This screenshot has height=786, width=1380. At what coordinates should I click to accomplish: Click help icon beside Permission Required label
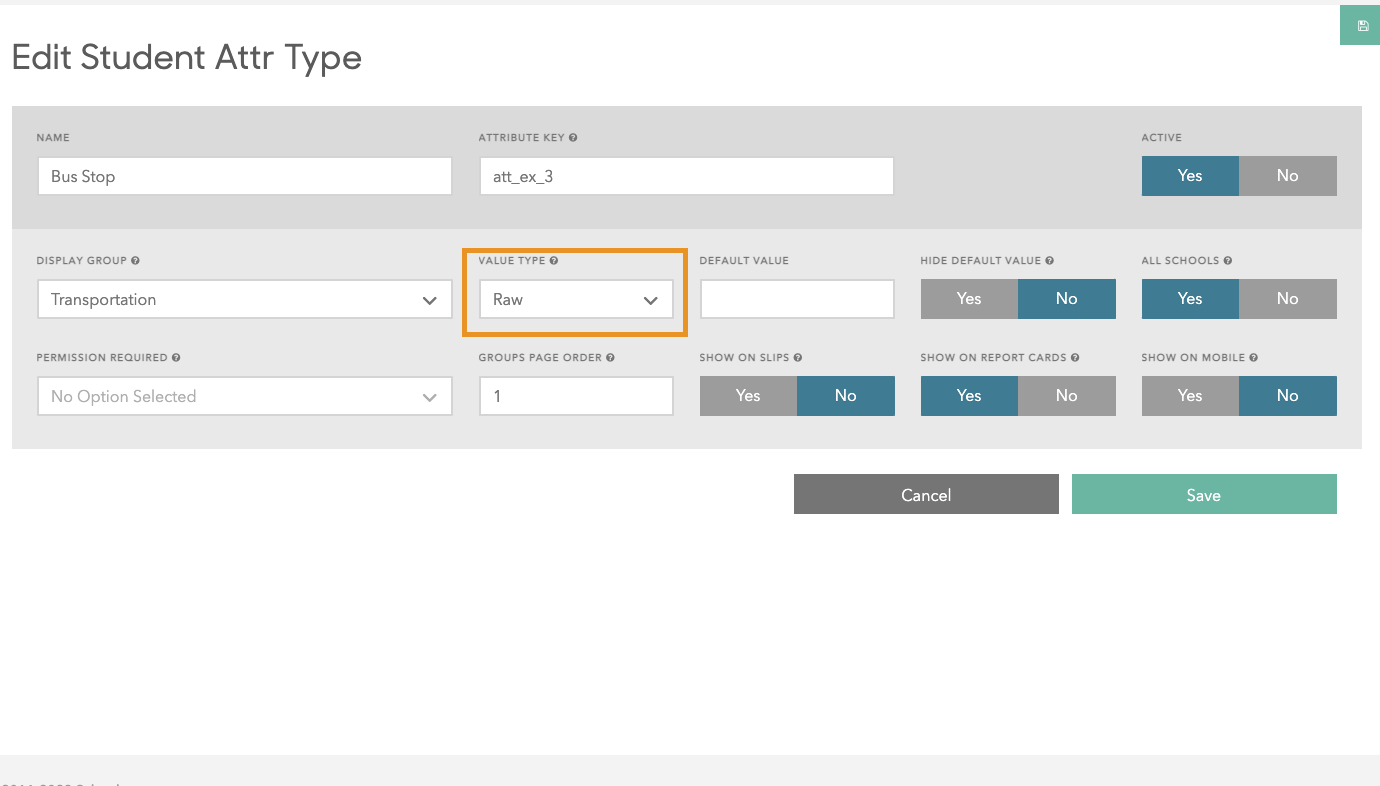(176, 358)
